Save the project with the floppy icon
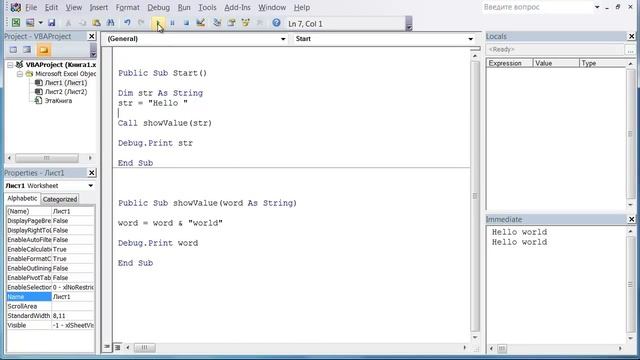 click(51, 23)
